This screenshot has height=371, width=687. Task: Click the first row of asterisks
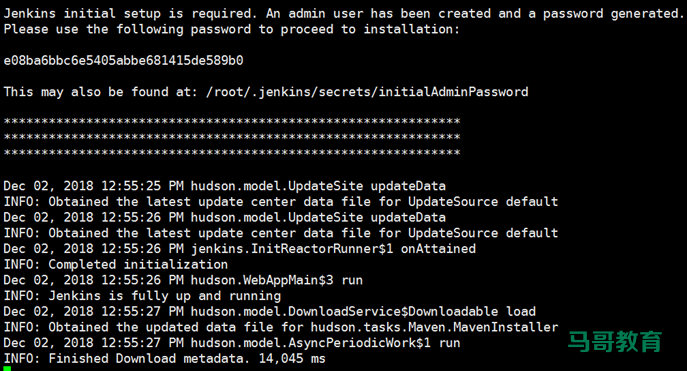click(x=232, y=121)
